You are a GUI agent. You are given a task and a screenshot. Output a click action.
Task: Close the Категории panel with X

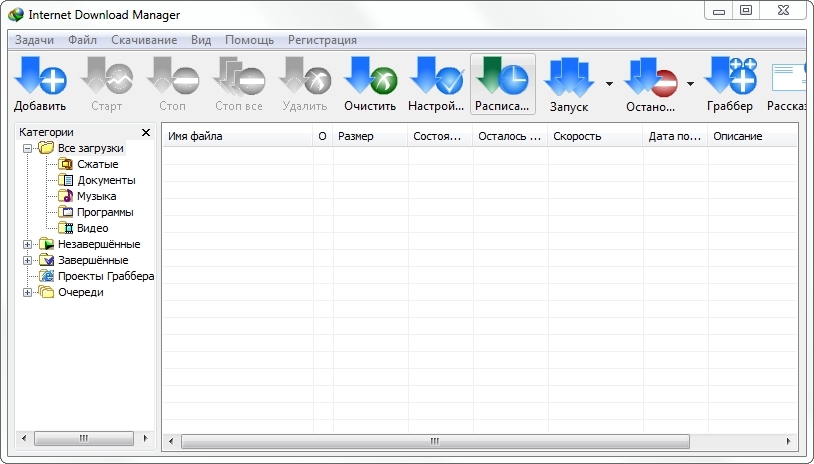point(146,132)
